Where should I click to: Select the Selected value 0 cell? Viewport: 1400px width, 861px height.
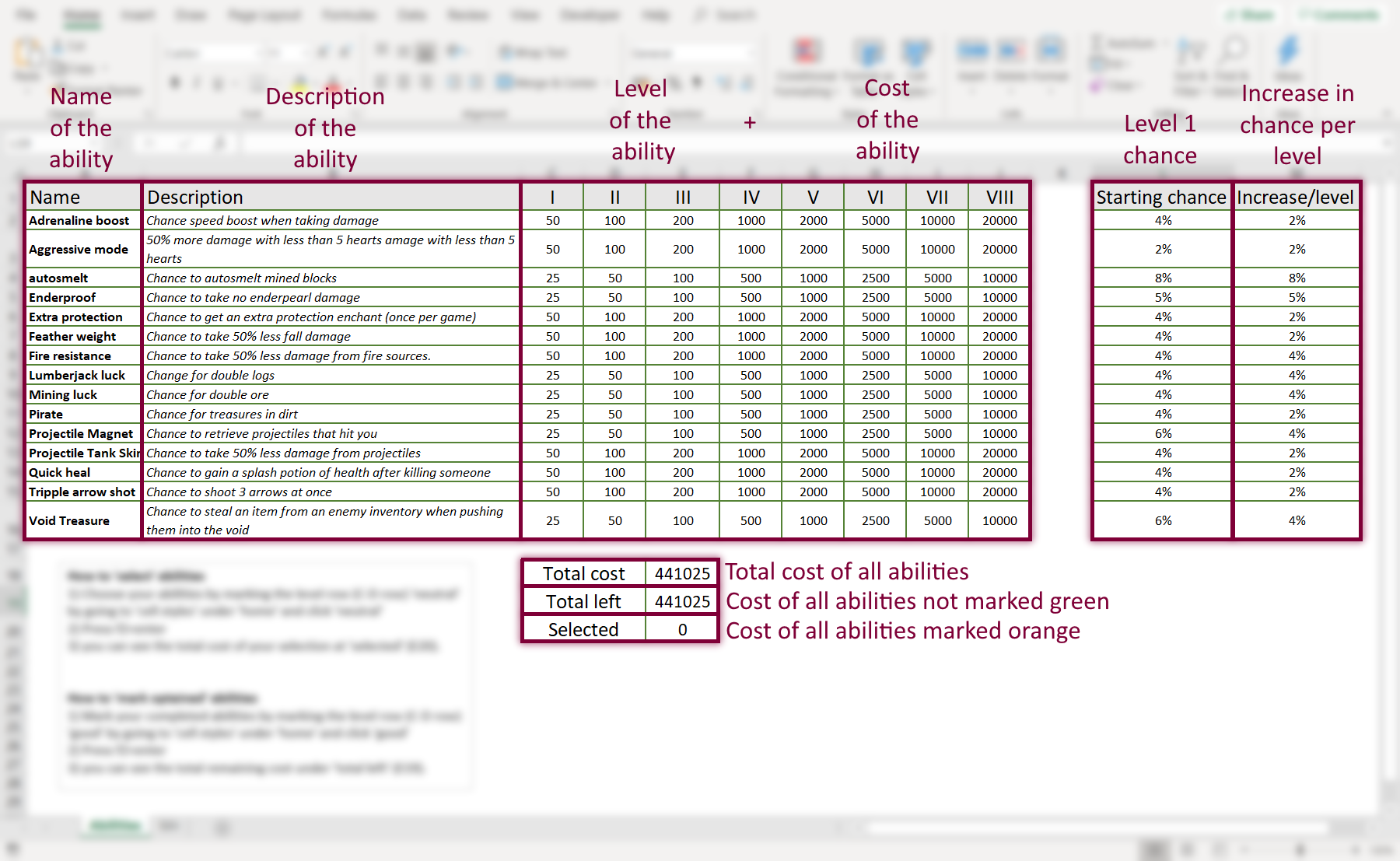point(682,630)
